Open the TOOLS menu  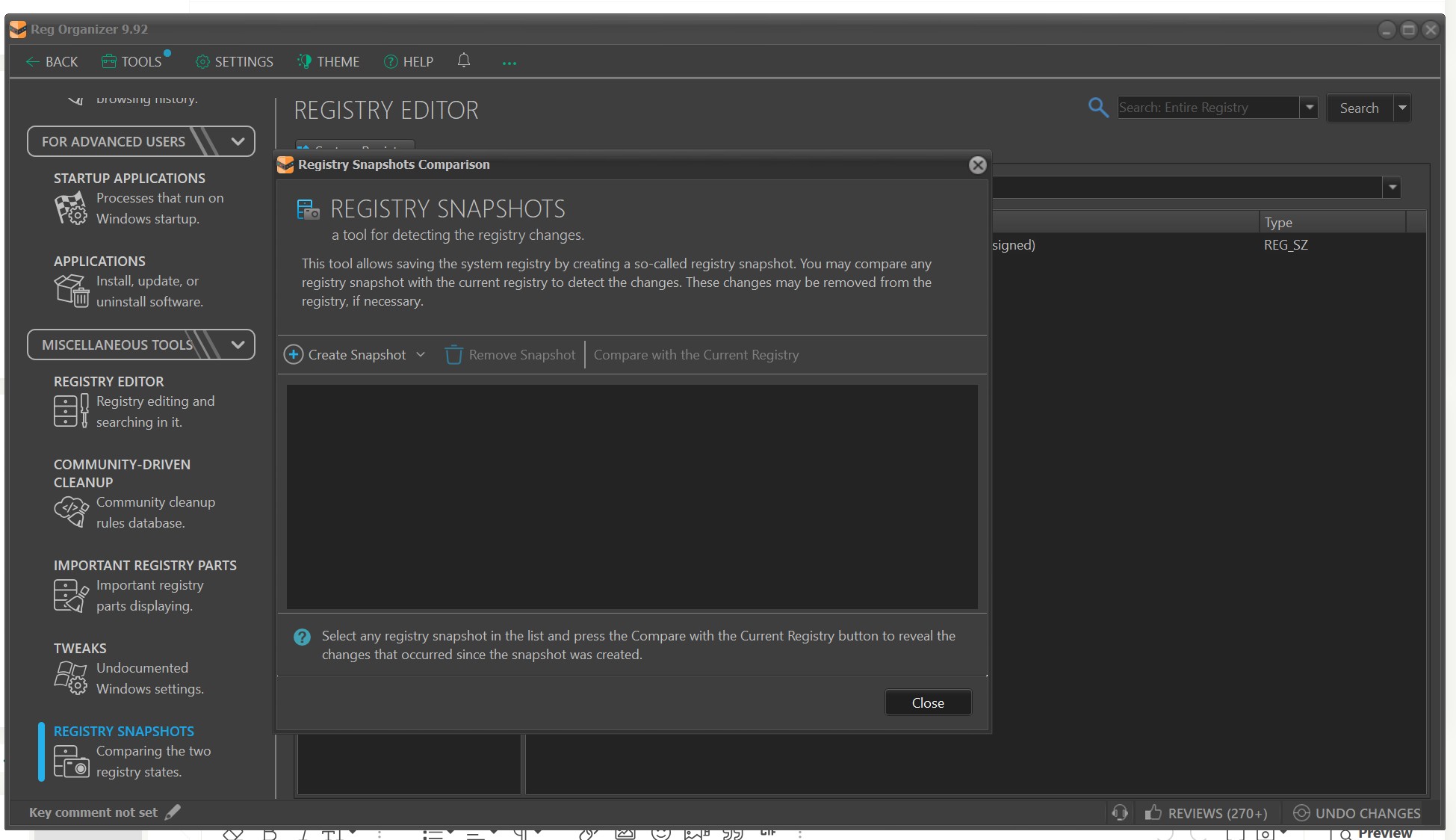pos(132,62)
